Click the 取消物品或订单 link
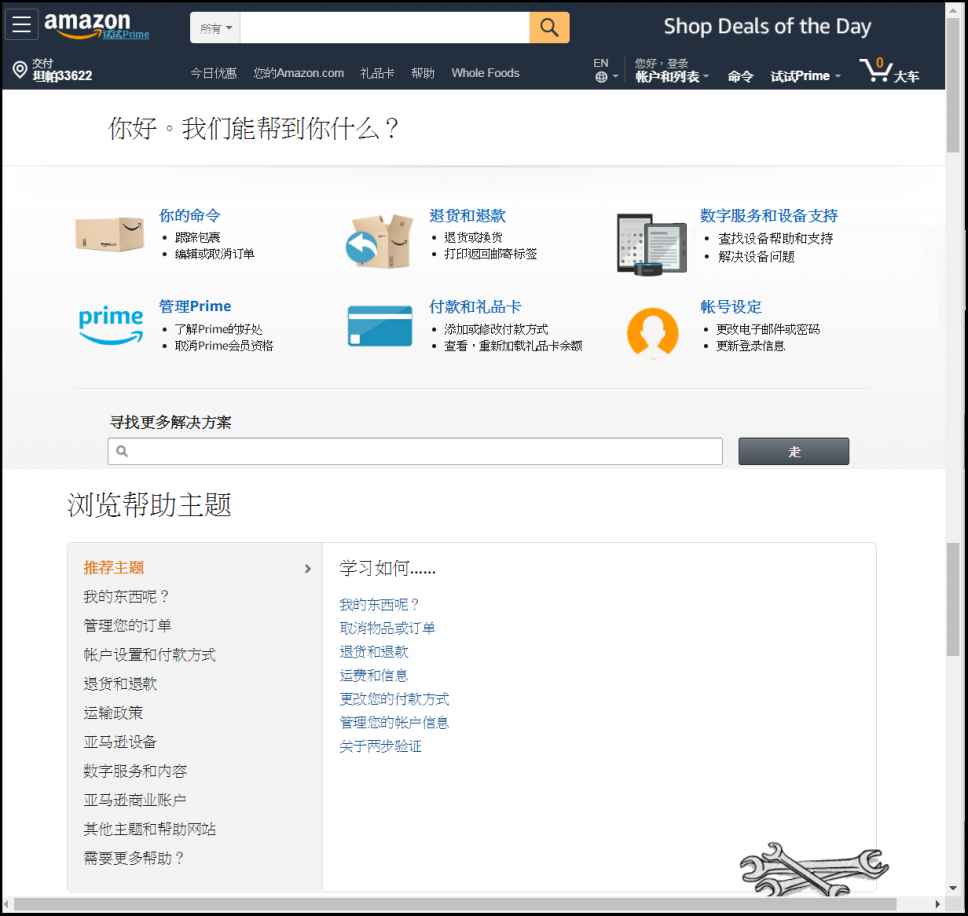The height and width of the screenshot is (916, 968). 387,628
